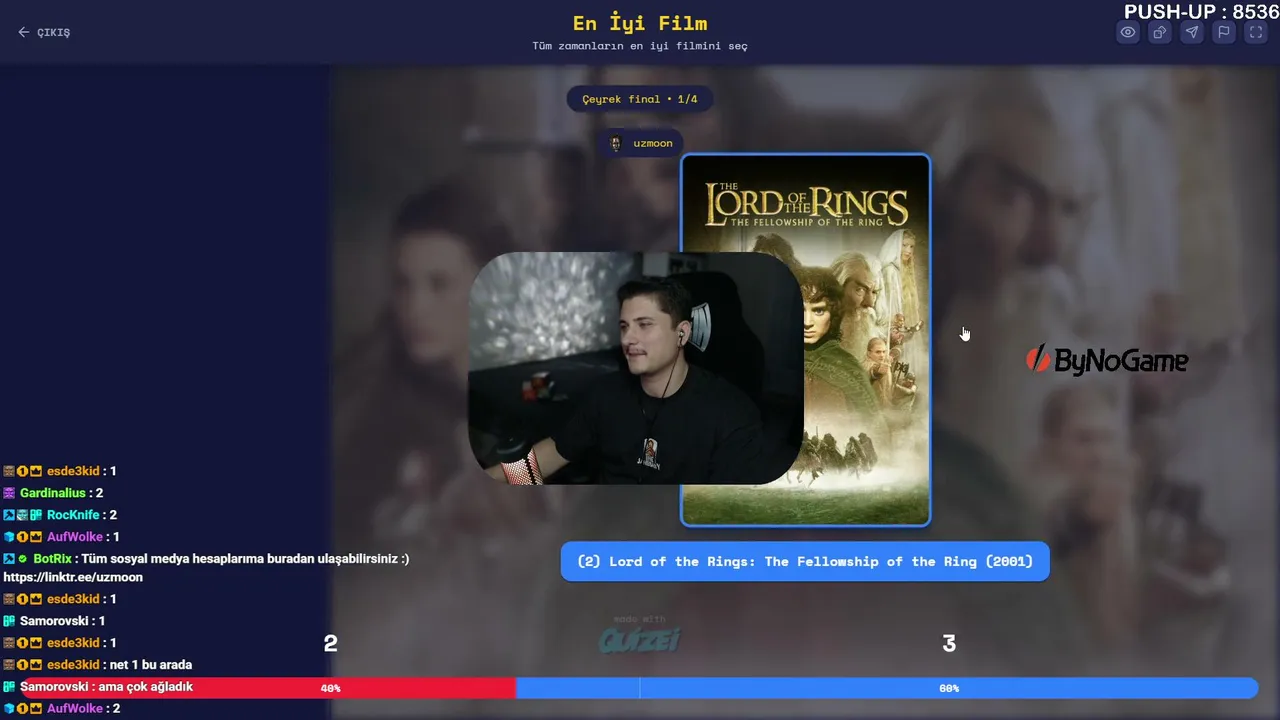The image size is (1280, 720).
Task: Click the 'En İyi Film' quiz title
Action: click(640, 23)
